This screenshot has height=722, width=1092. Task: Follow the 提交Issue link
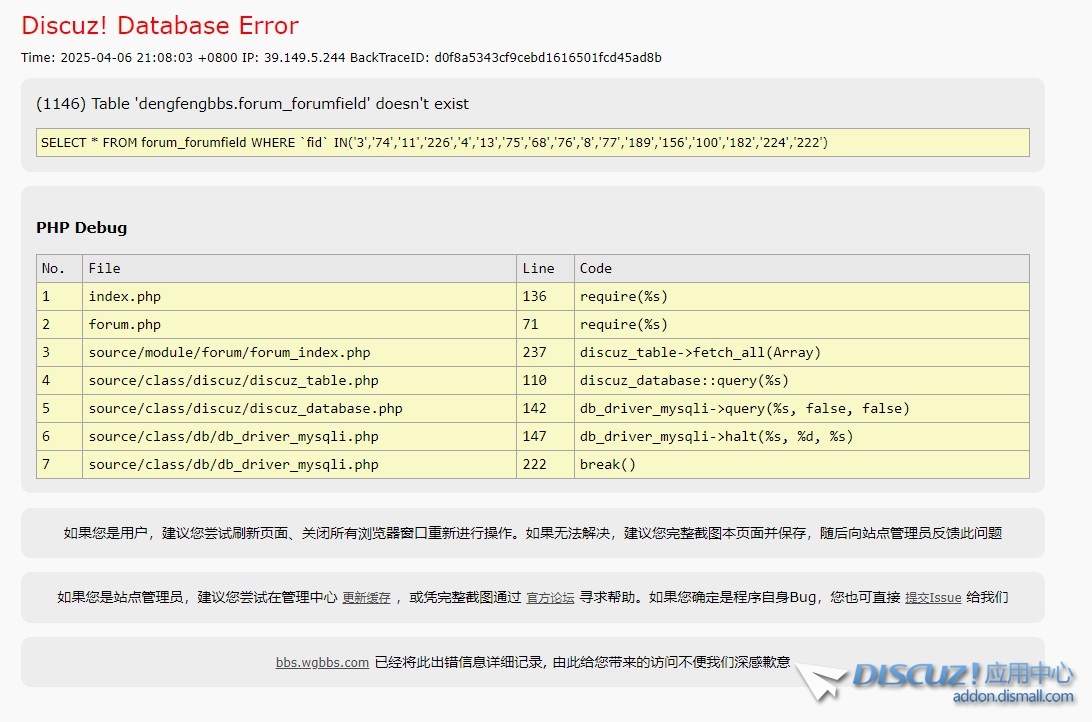pos(933,597)
